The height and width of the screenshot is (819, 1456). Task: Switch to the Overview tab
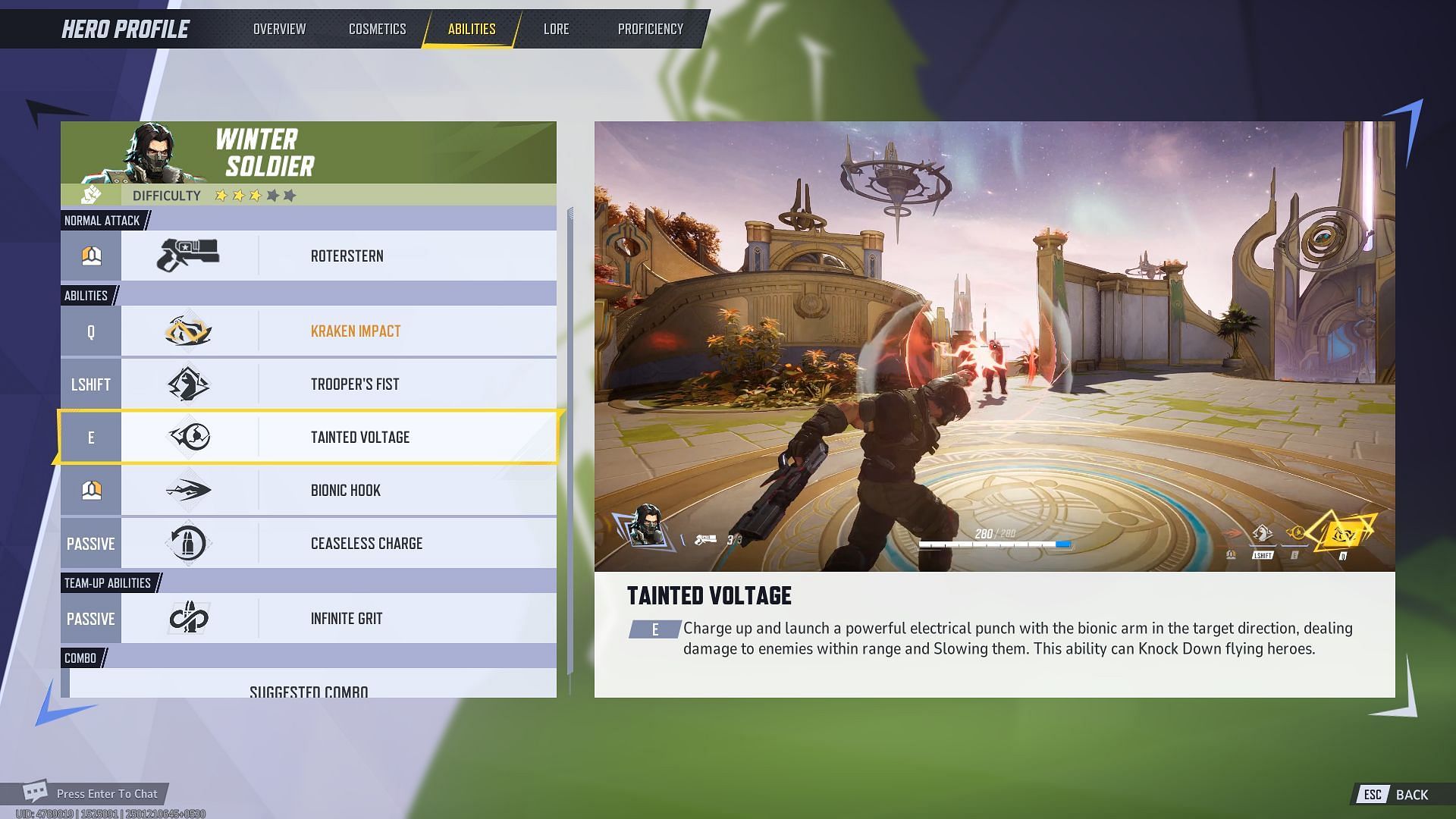click(x=279, y=28)
